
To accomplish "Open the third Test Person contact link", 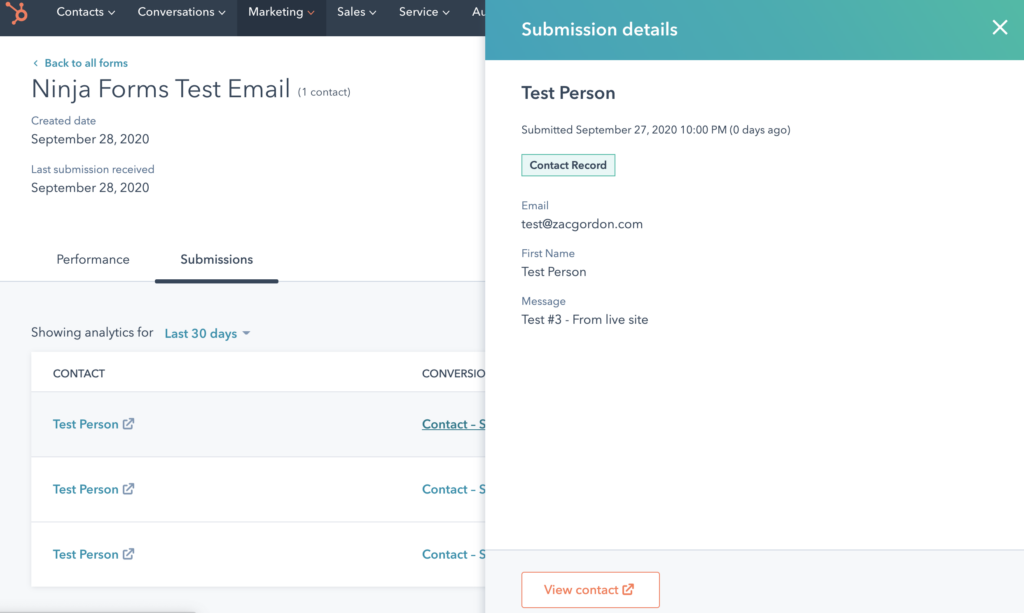I will tap(86, 554).
